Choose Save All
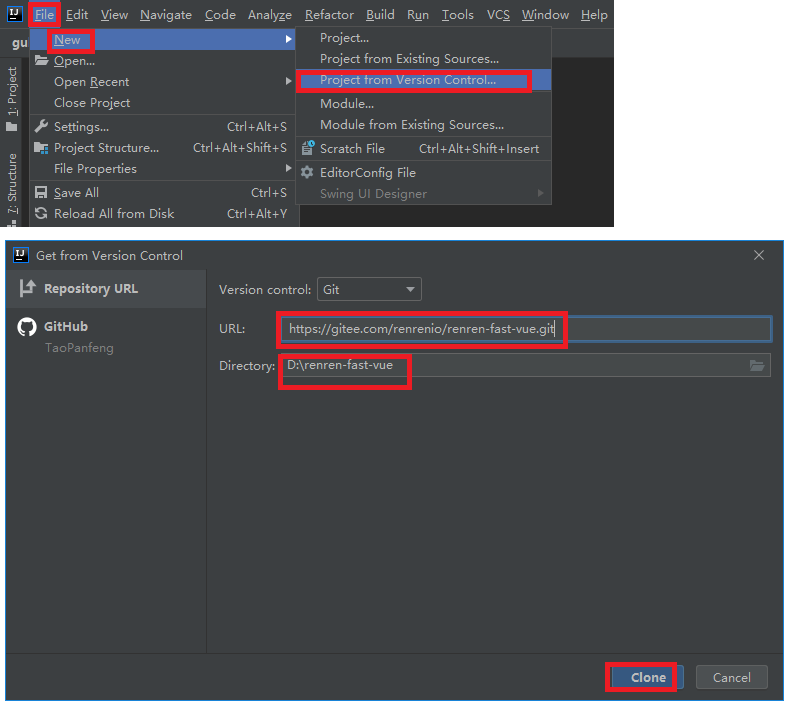This screenshot has width=789, height=705. [x=163, y=193]
